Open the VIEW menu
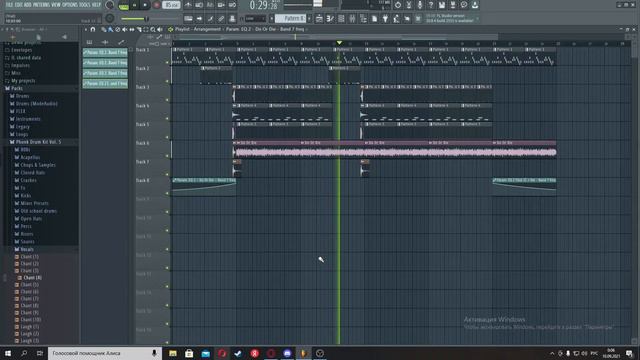 pyautogui.click(x=56, y=5)
